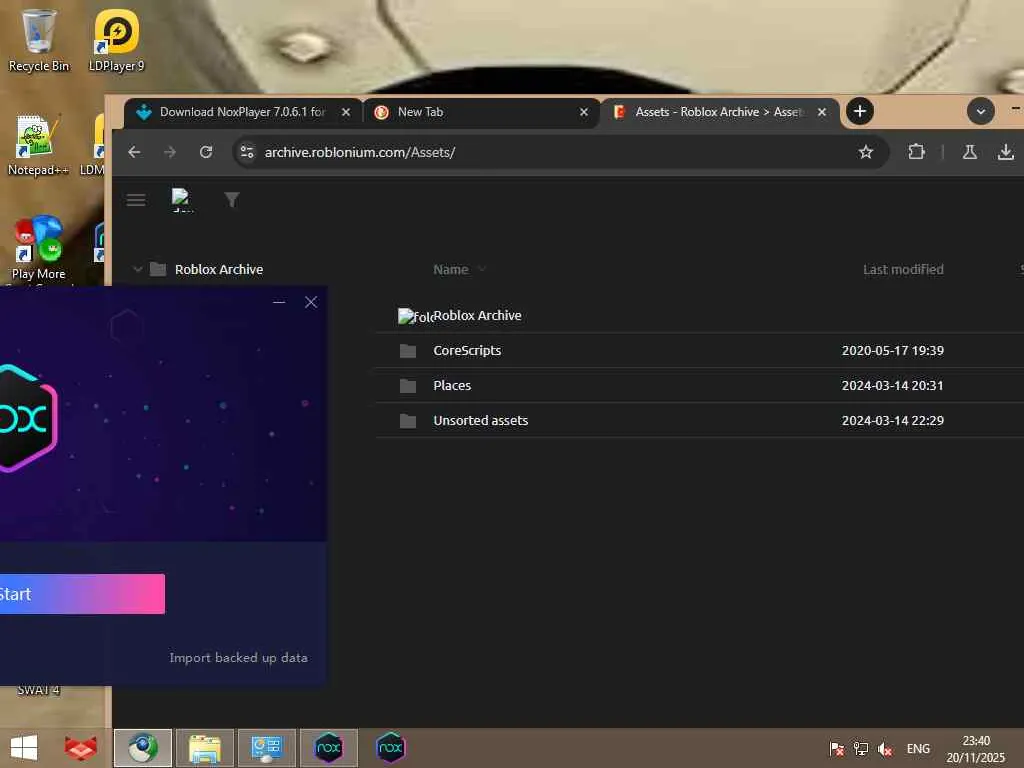The image size is (1024, 768).
Task: Go forward in the browser
Action: tap(170, 152)
